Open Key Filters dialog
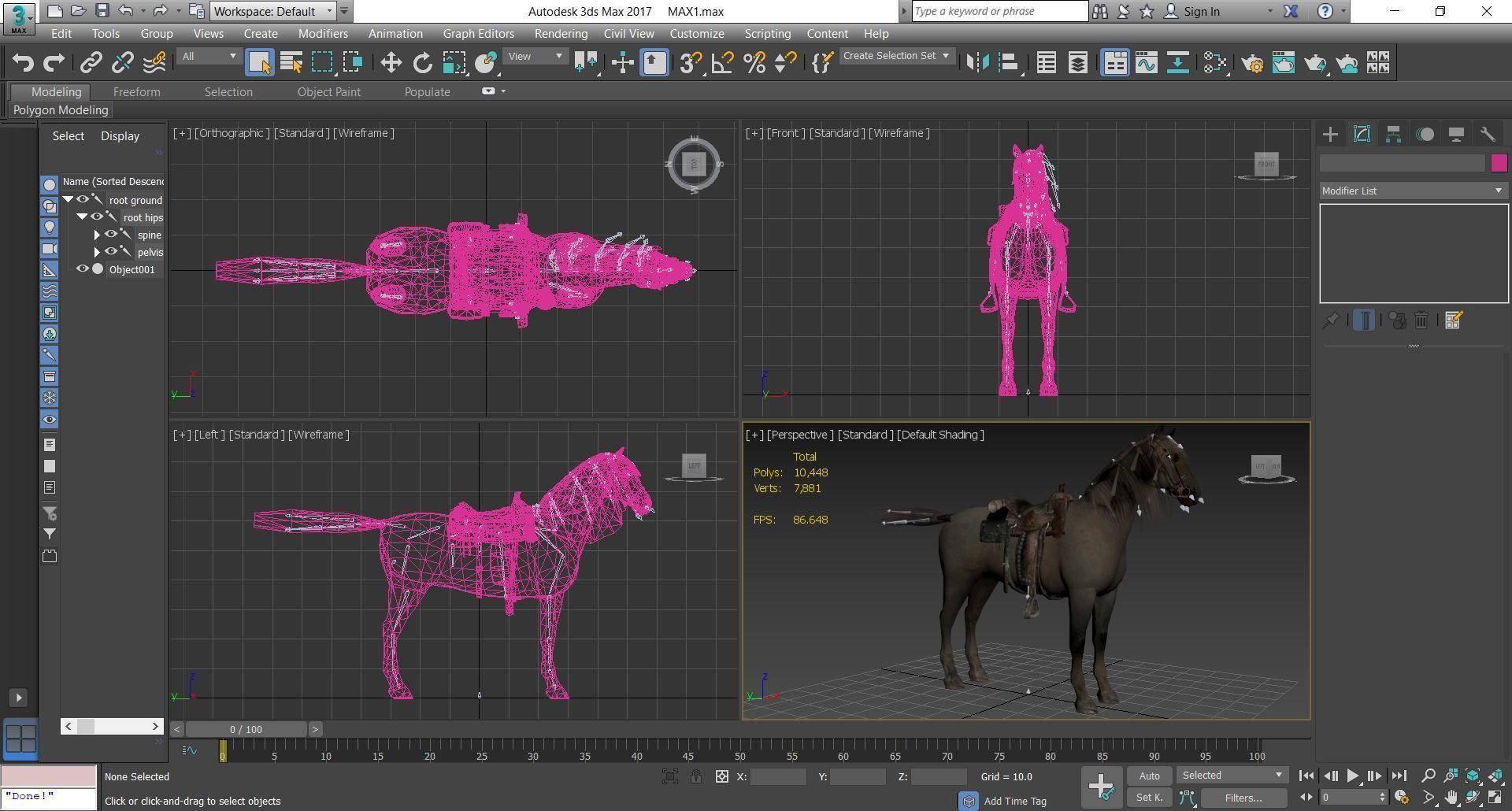This screenshot has height=811, width=1512. point(1243,798)
